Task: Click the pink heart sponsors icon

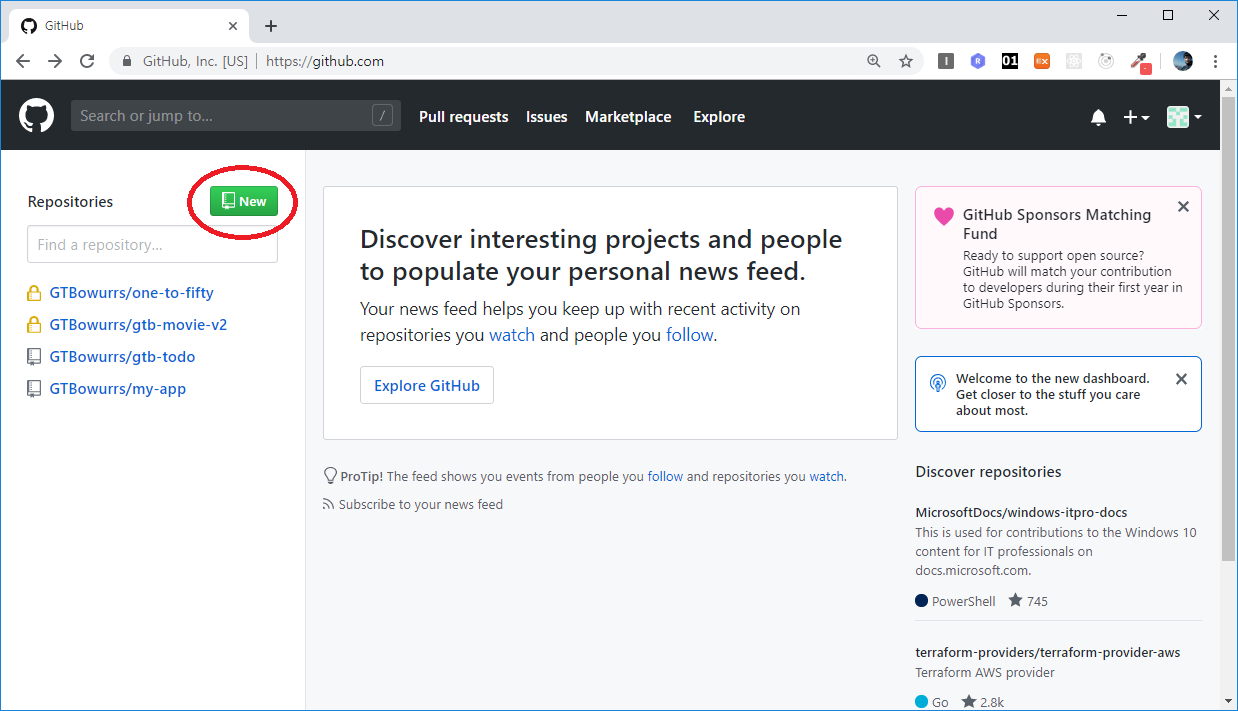Action: tap(943, 216)
